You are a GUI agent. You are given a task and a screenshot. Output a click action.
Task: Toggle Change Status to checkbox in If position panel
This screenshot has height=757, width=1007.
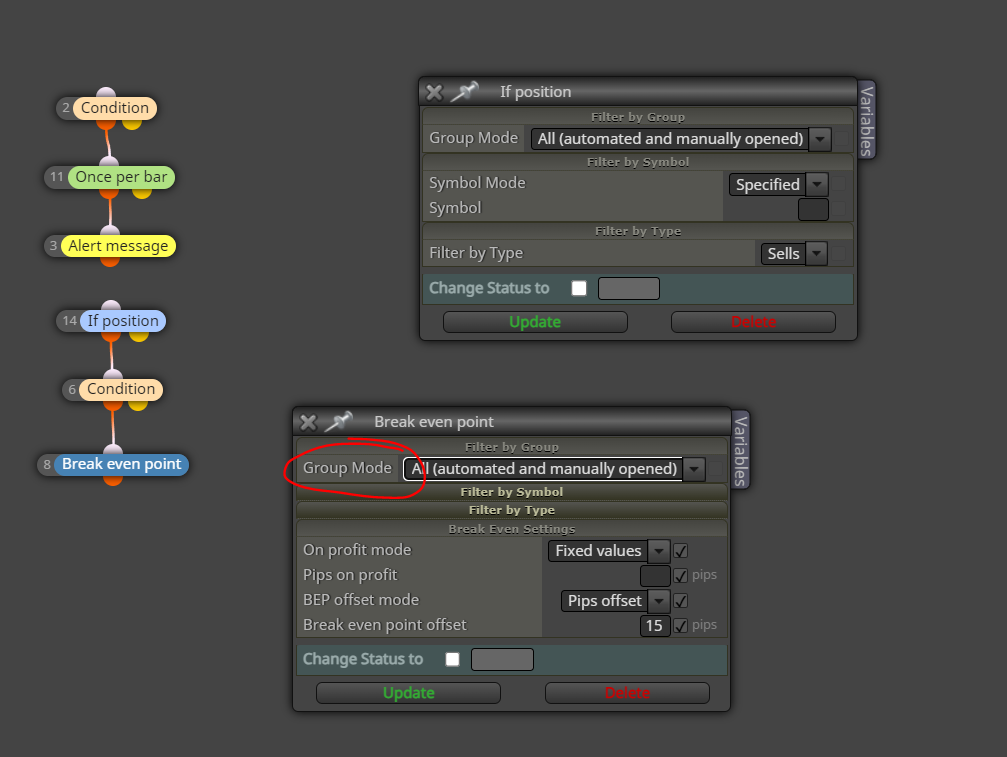coord(579,288)
